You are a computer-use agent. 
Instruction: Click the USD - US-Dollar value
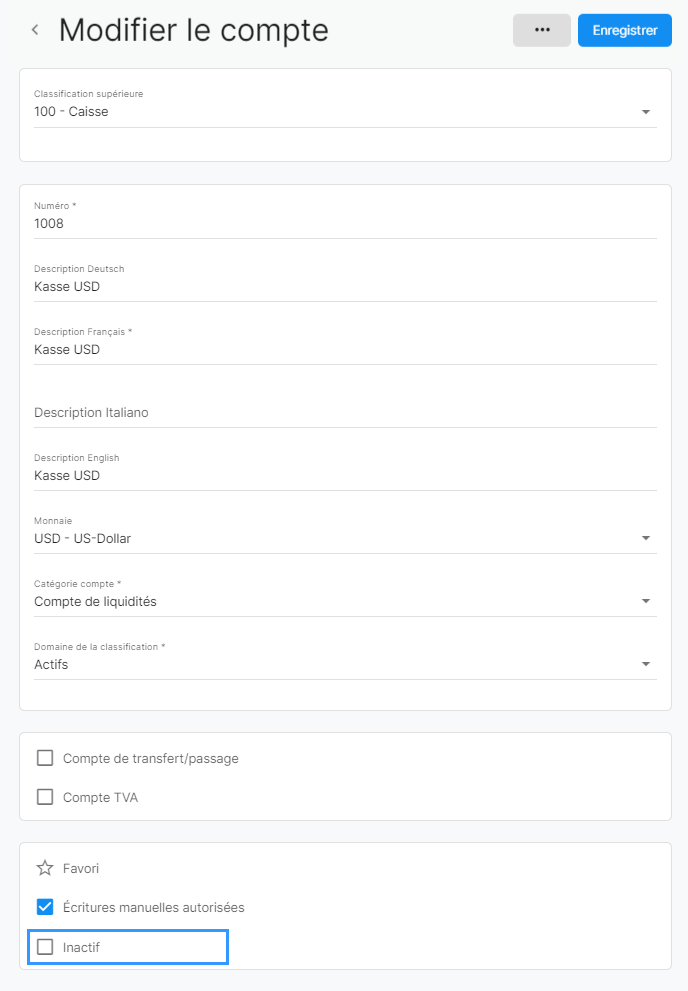point(83,538)
